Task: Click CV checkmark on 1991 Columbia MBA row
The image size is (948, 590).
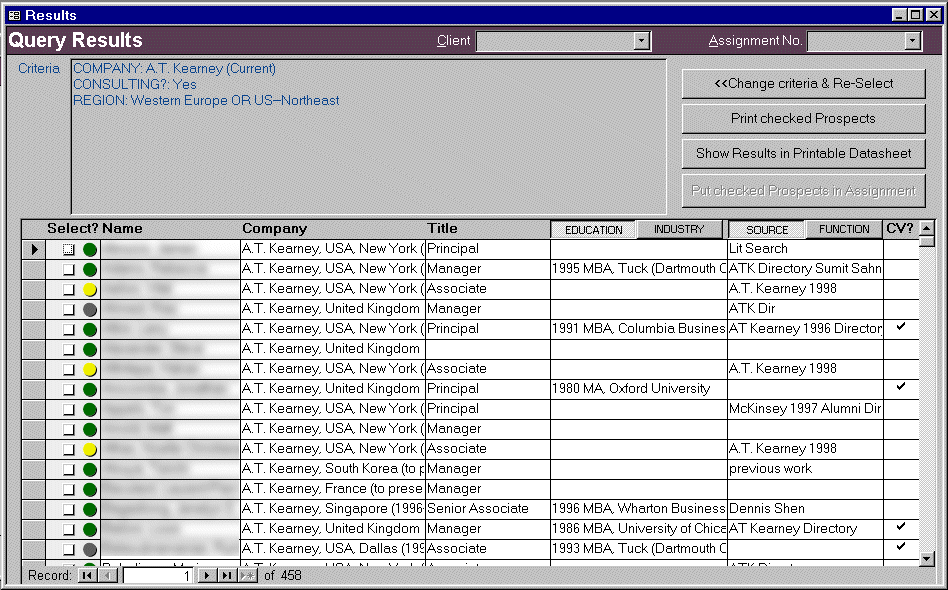Action: [x=901, y=326]
